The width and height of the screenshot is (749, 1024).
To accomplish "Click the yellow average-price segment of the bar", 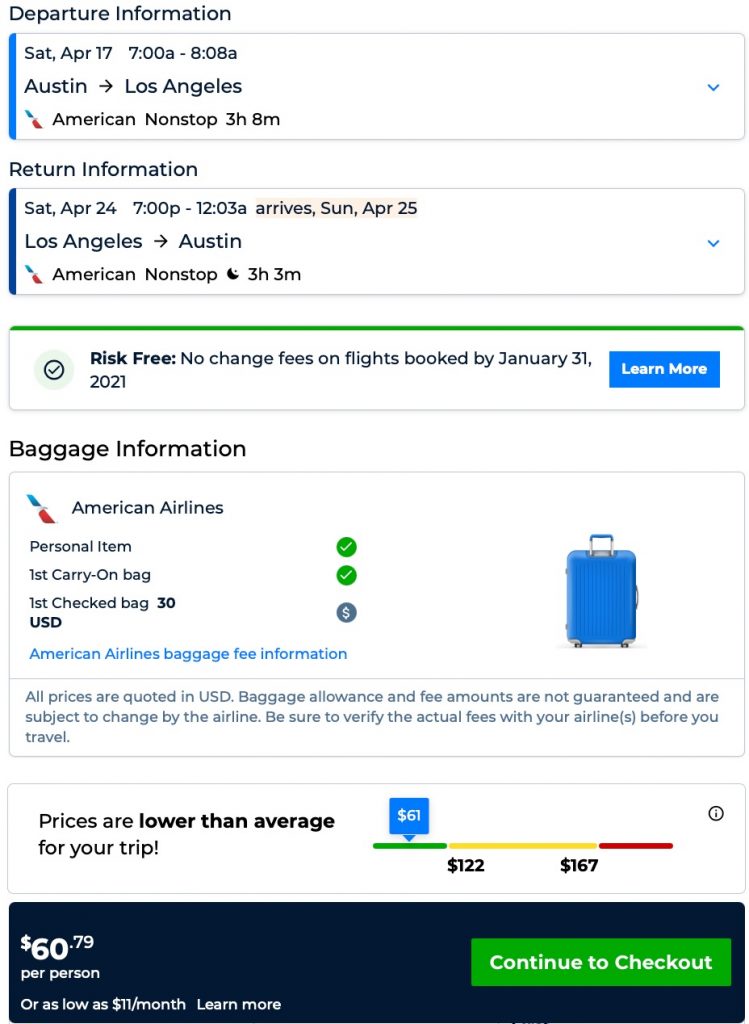I will pos(522,846).
